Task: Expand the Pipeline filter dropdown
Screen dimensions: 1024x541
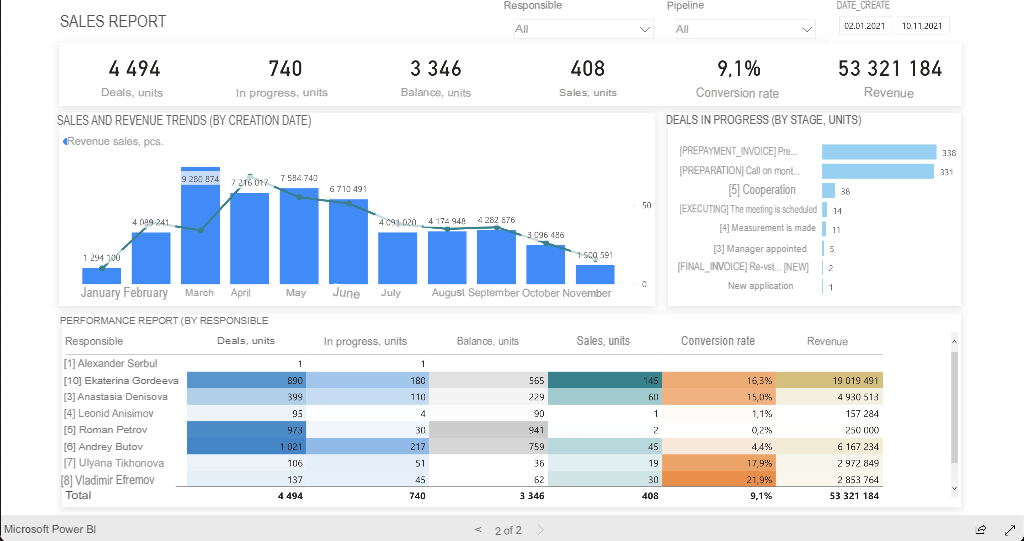Action: click(x=745, y=29)
